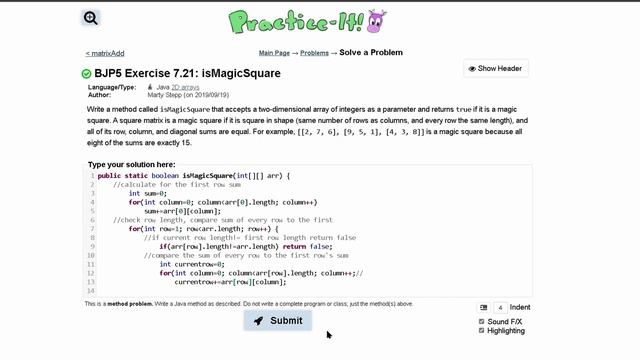Viewport: 640px width, 360px height.
Task: Click the title 'BJP5 Exercise 7.21: isMagicSquare'
Action: pyautogui.click(x=187, y=73)
